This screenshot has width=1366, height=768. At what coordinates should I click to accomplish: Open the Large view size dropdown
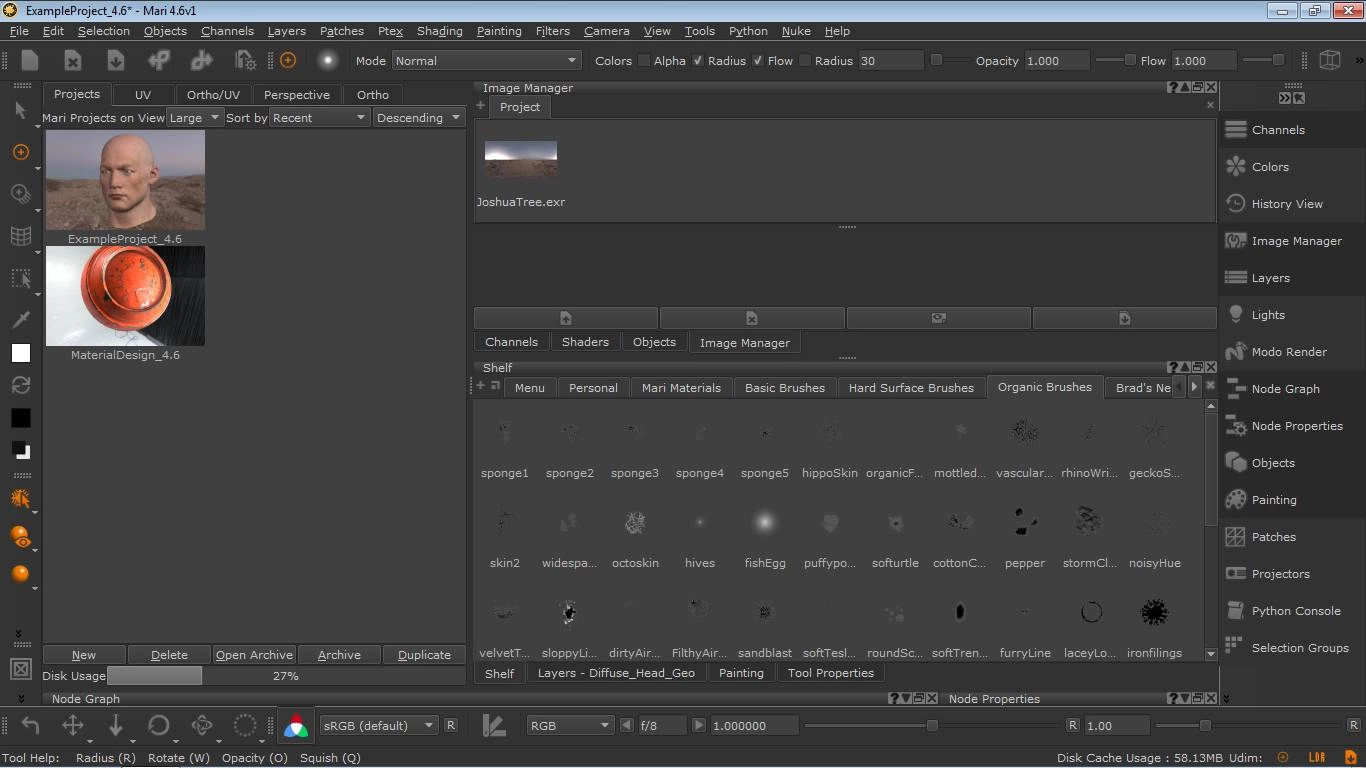click(195, 118)
